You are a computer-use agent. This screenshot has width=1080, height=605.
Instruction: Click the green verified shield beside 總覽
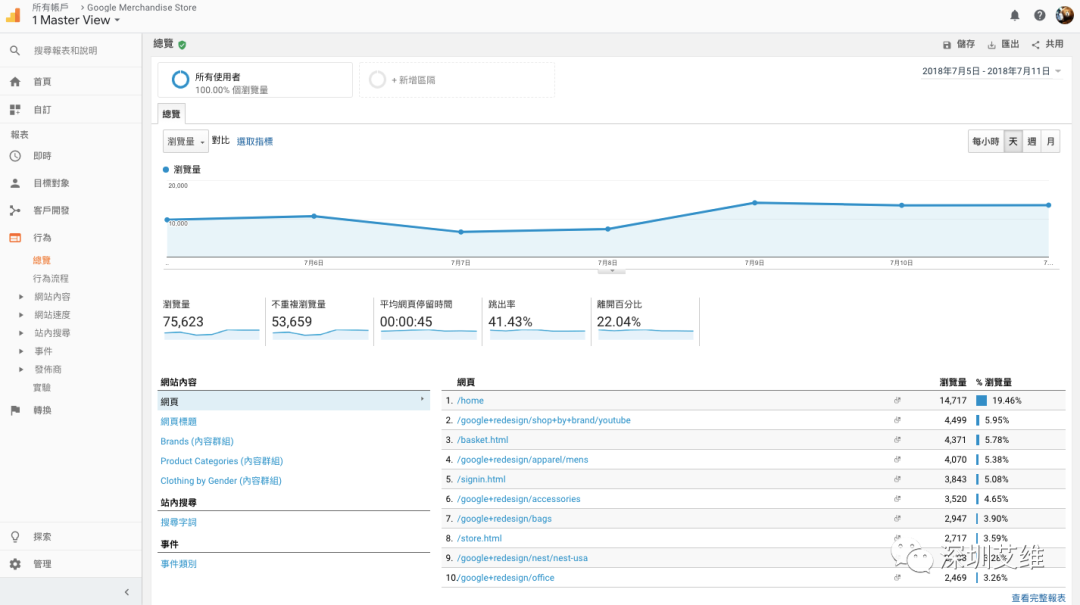point(182,45)
